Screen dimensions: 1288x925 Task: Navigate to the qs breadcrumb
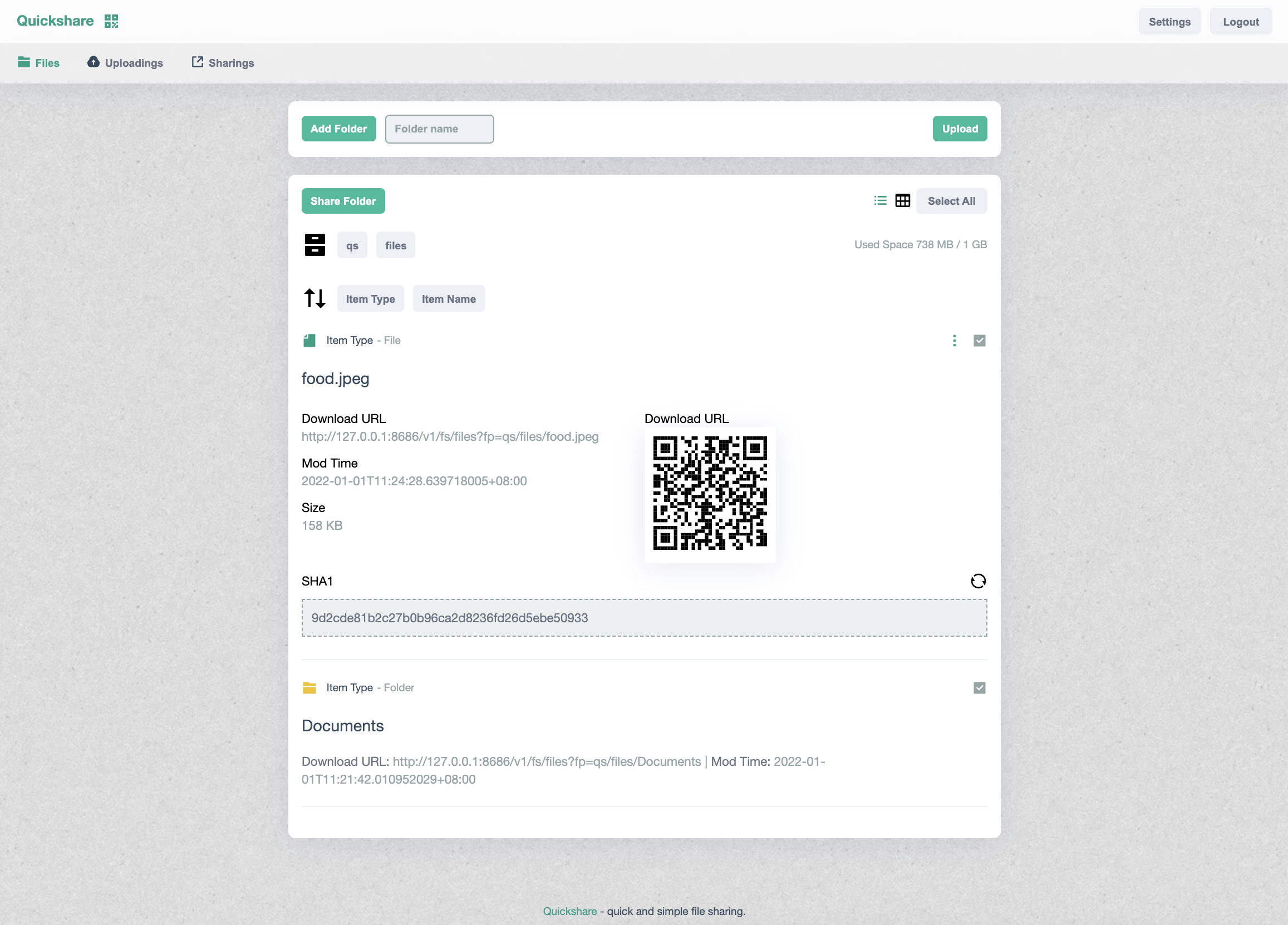[x=352, y=245]
